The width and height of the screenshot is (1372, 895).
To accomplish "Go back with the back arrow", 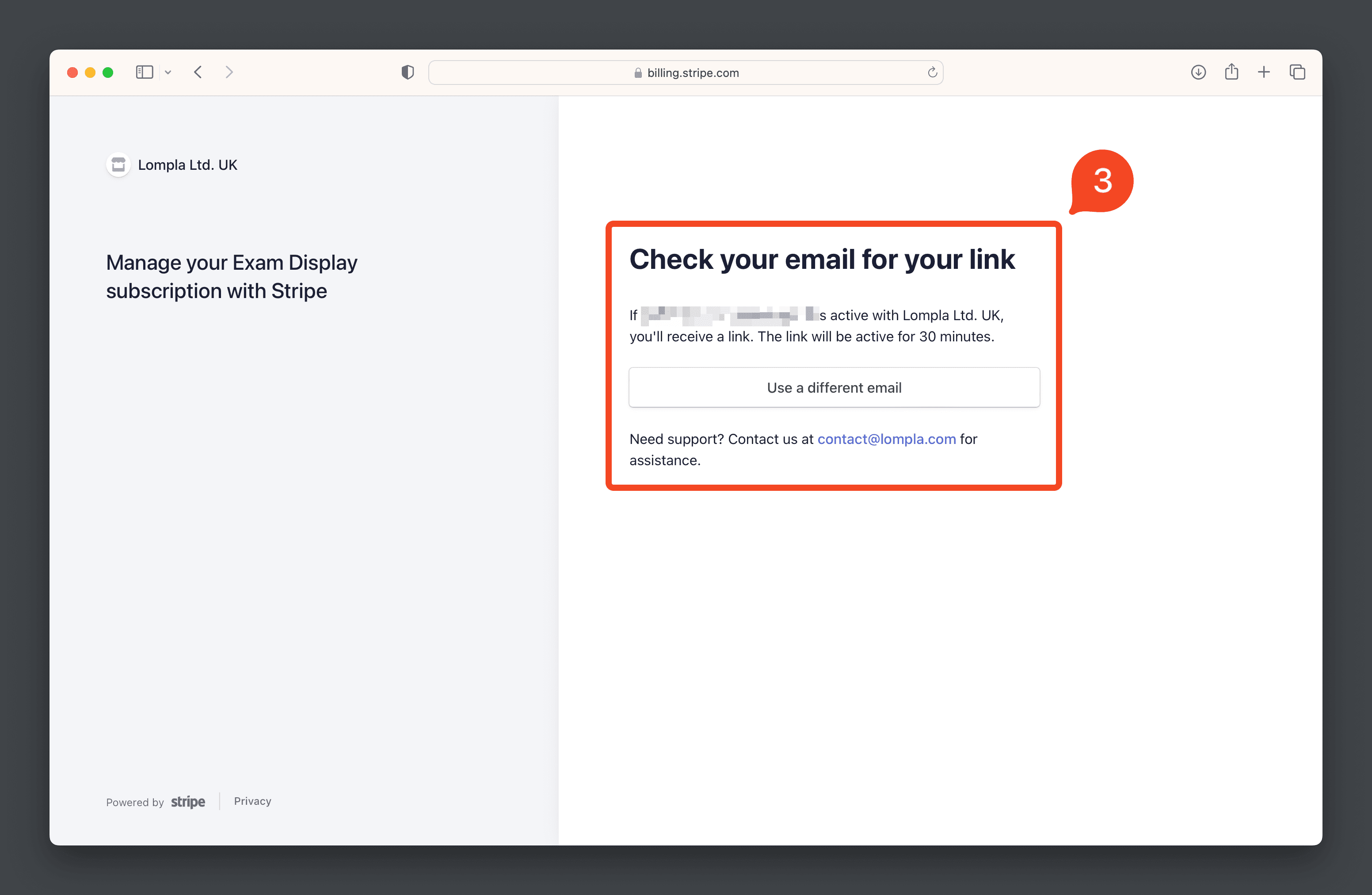I will (x=198, y=72).
